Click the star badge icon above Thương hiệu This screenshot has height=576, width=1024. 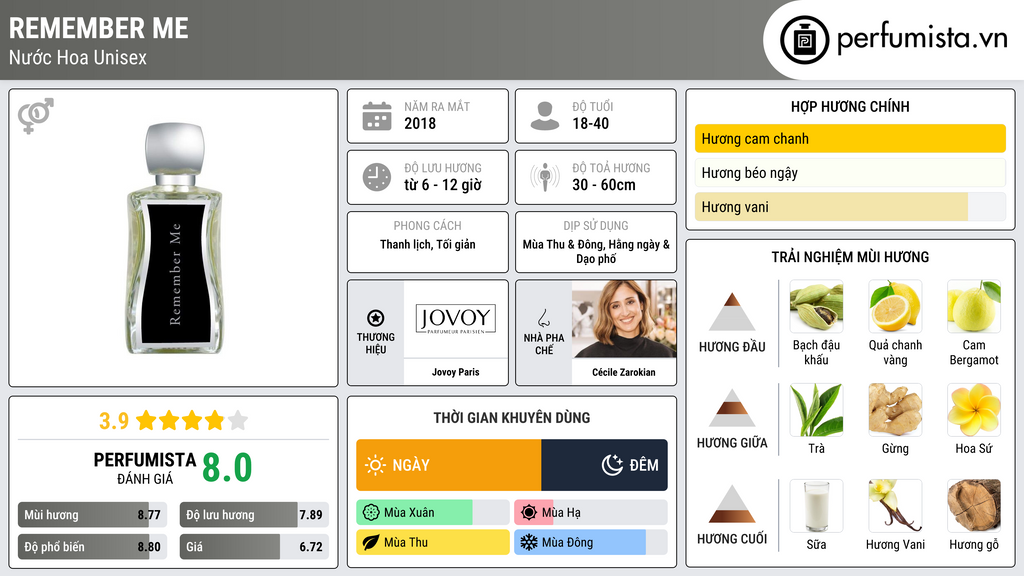click(376, 318)
